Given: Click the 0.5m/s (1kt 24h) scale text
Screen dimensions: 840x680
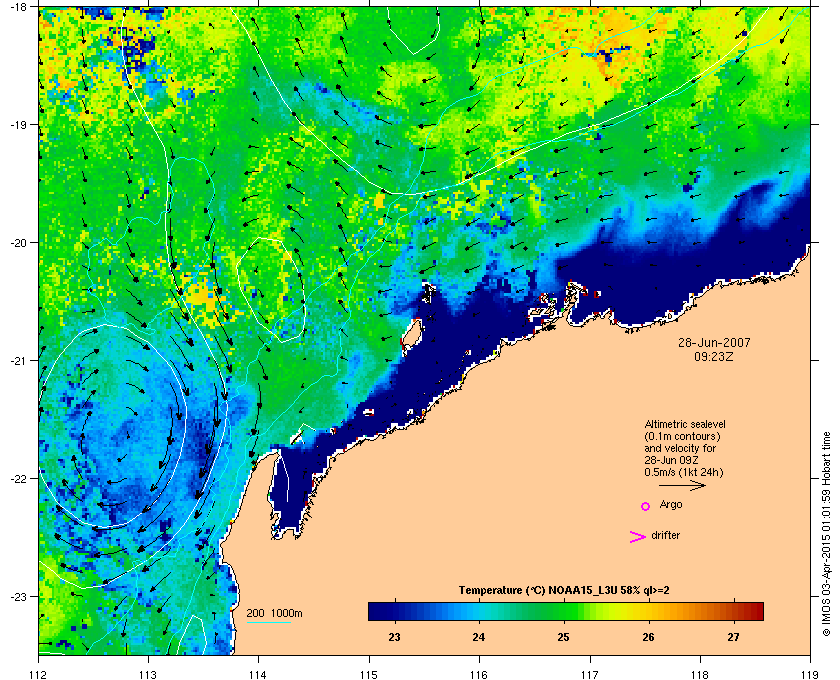Looking at the screenshot, I should point(684,473).
